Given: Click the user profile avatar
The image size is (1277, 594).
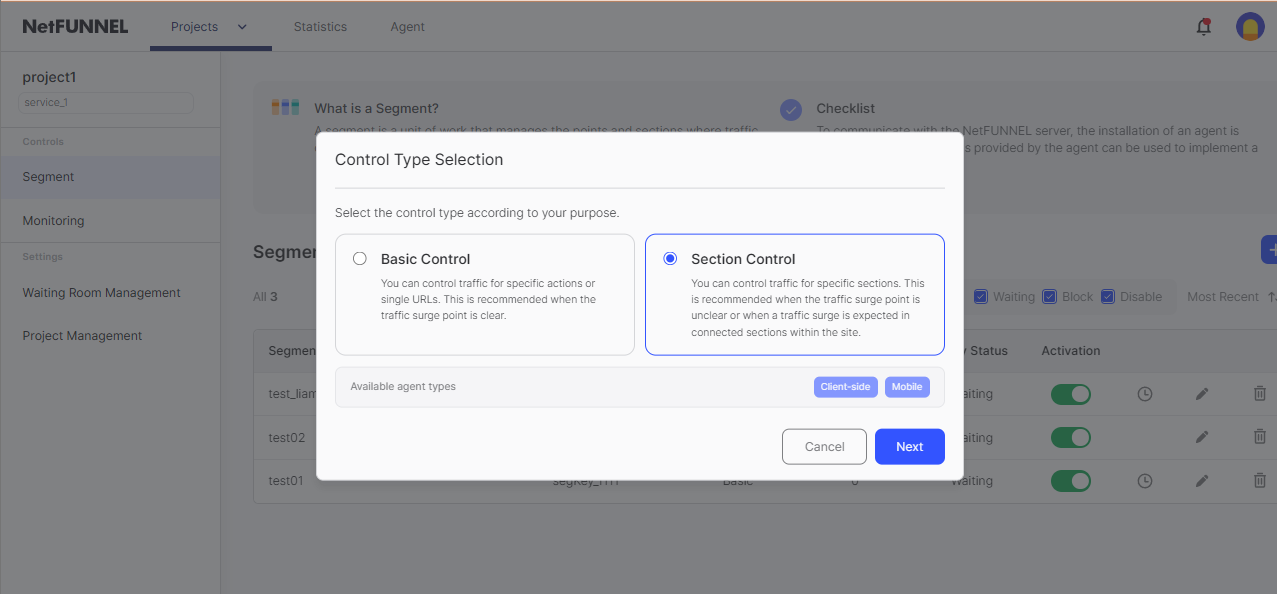Looking at the screenshot, I should click(x=1250, y=26).
